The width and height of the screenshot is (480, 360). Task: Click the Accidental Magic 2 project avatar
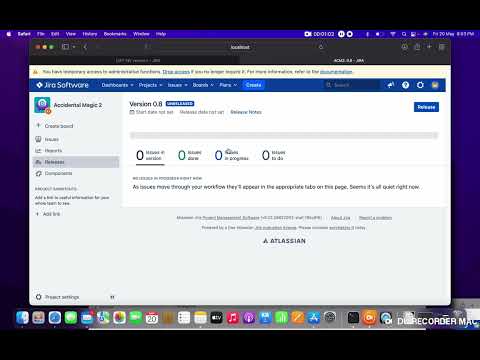[x=42, y=105]
